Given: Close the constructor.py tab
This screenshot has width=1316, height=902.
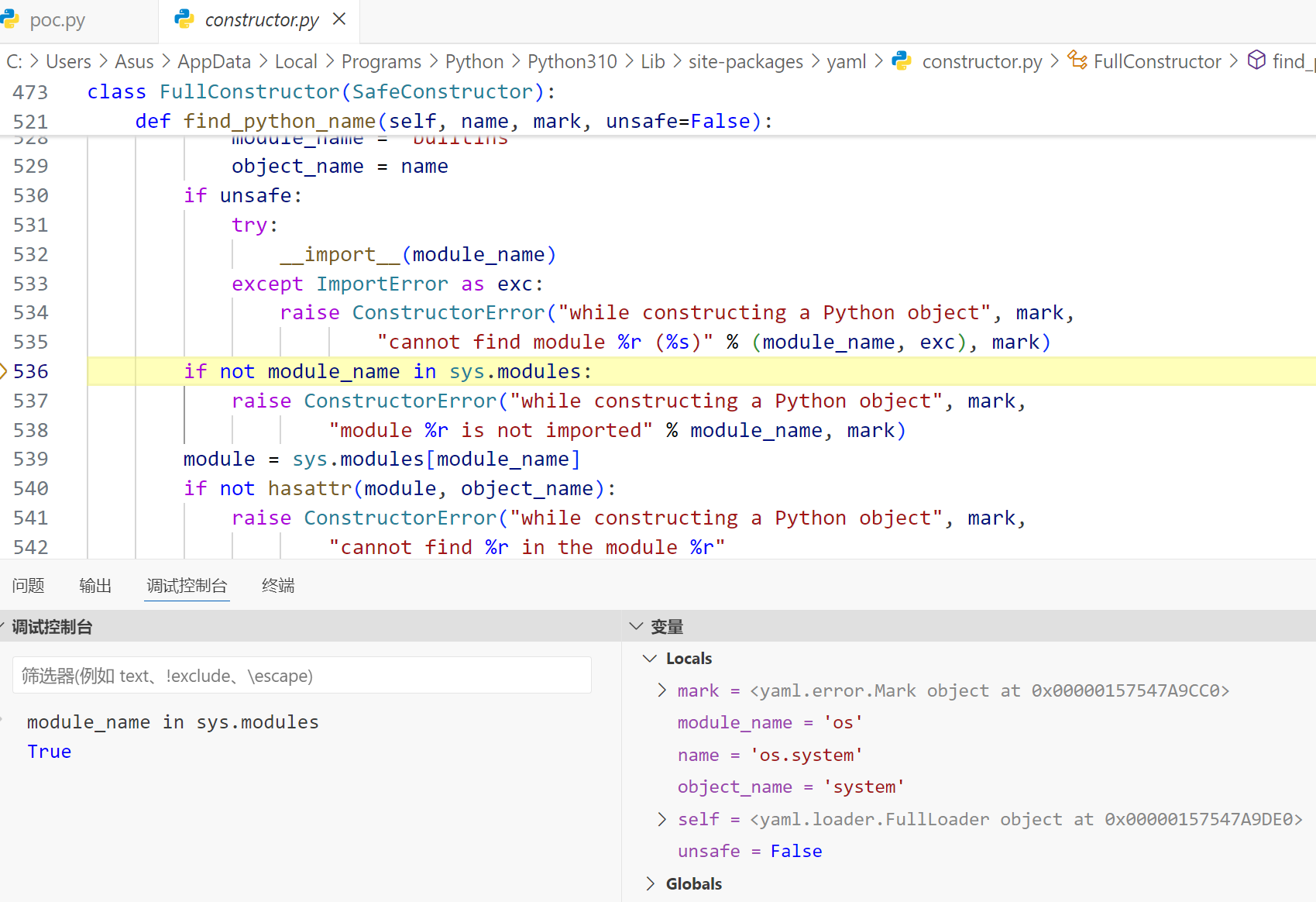Looking at the screenshot, I should (339, 19).
